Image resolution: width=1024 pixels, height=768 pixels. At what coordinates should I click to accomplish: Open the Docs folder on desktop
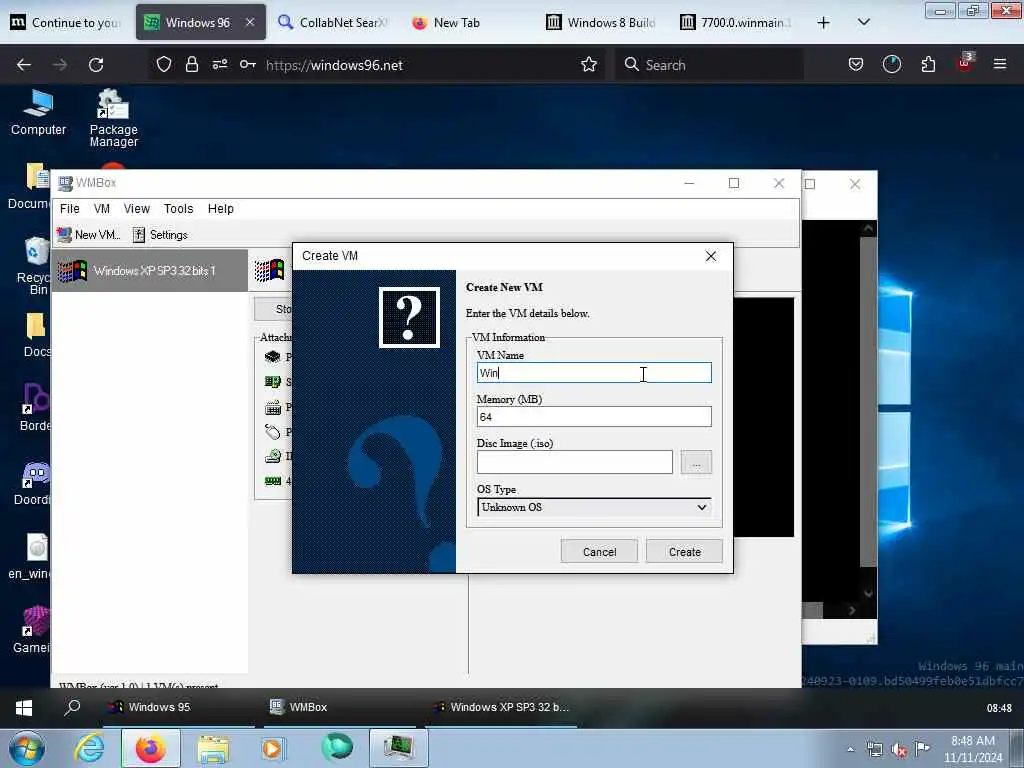coord(36,335)
